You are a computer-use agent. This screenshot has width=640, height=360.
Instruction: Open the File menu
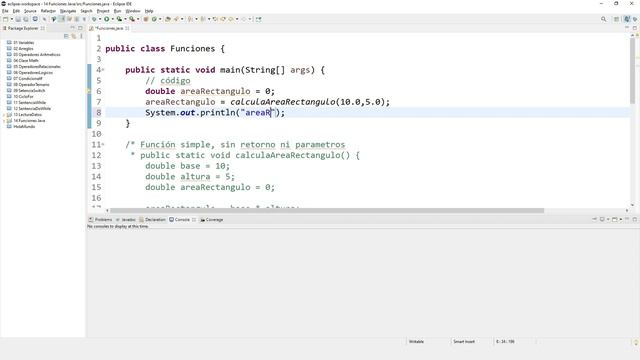5,11
